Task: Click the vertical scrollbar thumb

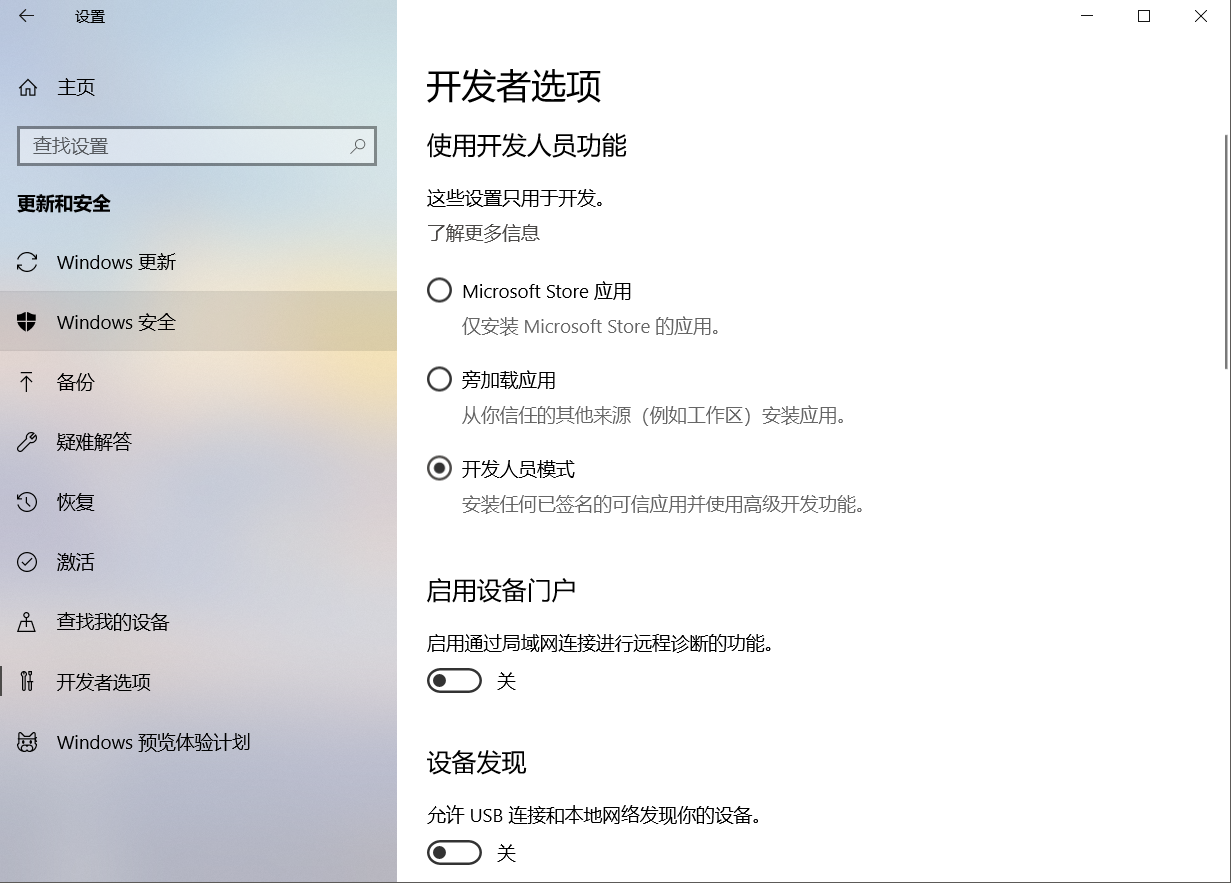Action: click(1227, 251)
